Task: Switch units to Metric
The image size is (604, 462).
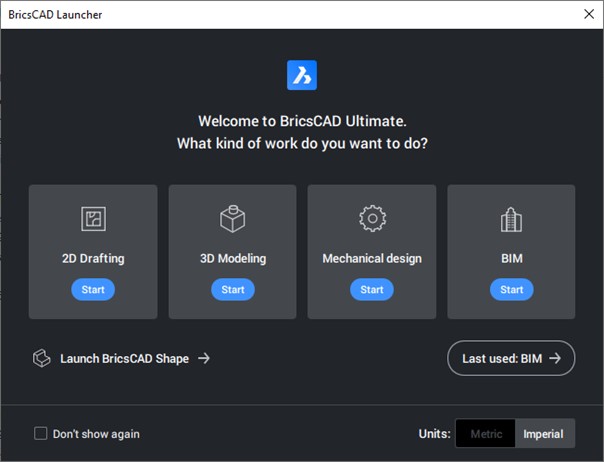Action: click(x=486, y=433)
